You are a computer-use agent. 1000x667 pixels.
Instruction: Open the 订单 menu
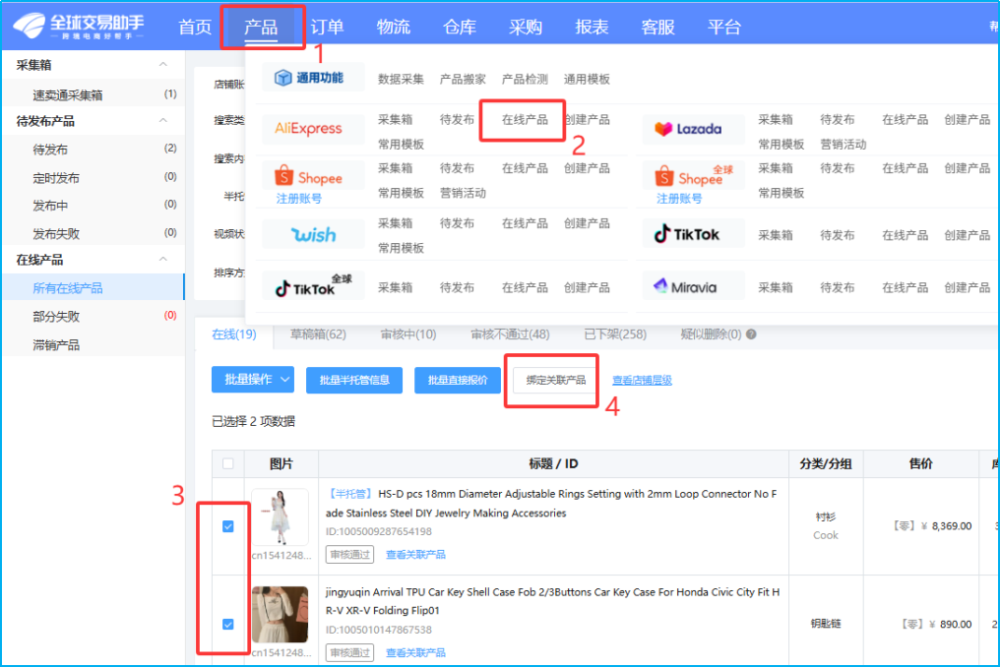pos(328,26)
